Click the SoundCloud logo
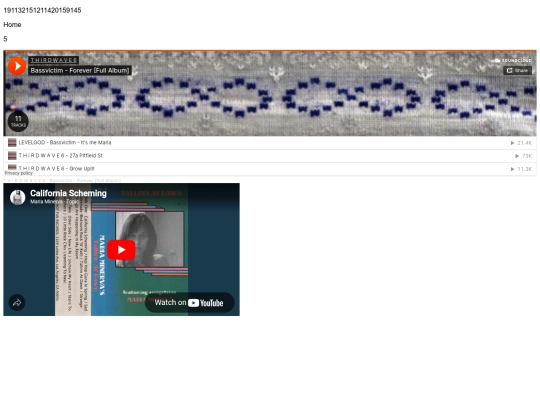The width and height of the screenshot is (540, 405). click(x=511, y=60)
